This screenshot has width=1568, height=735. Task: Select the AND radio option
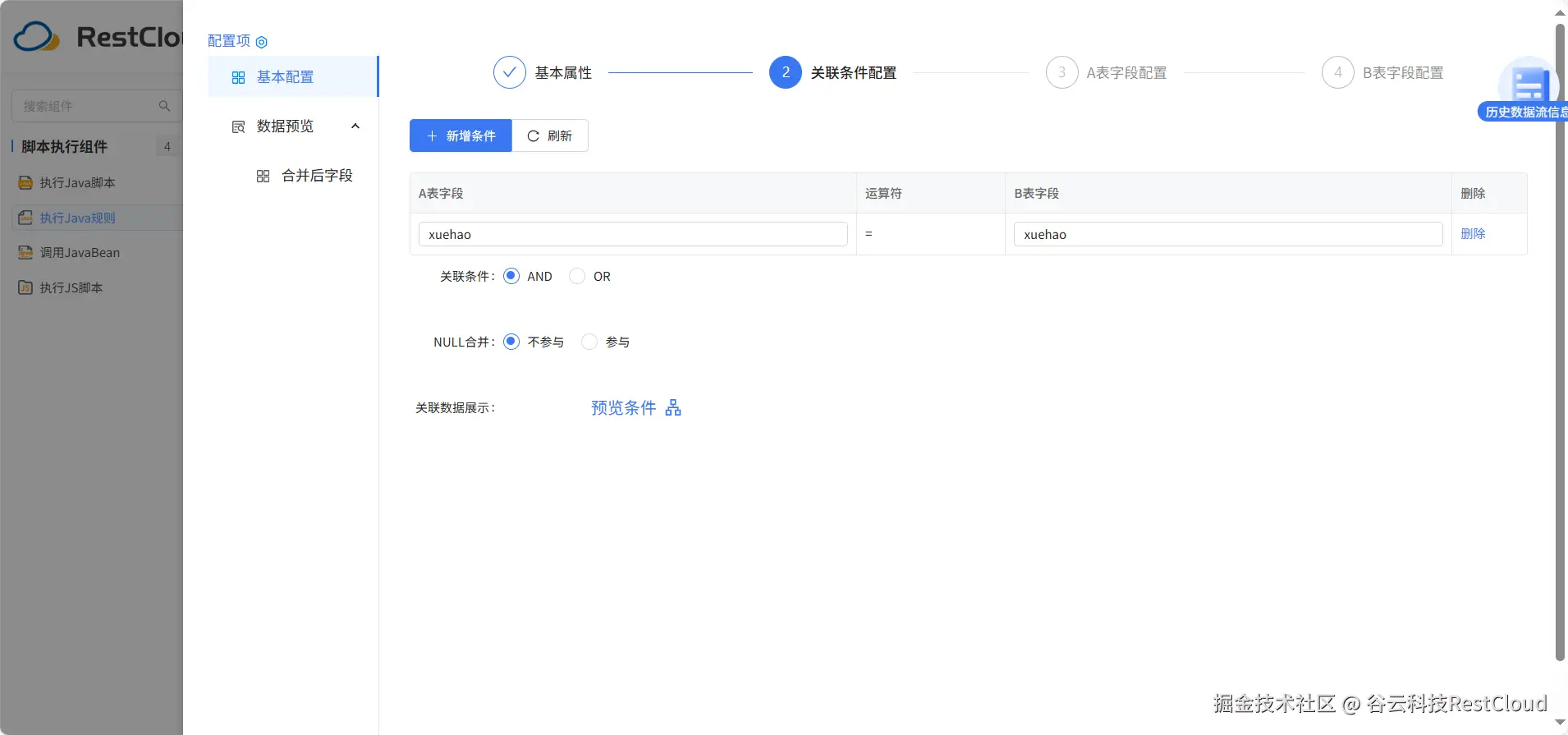click(511, 276)
